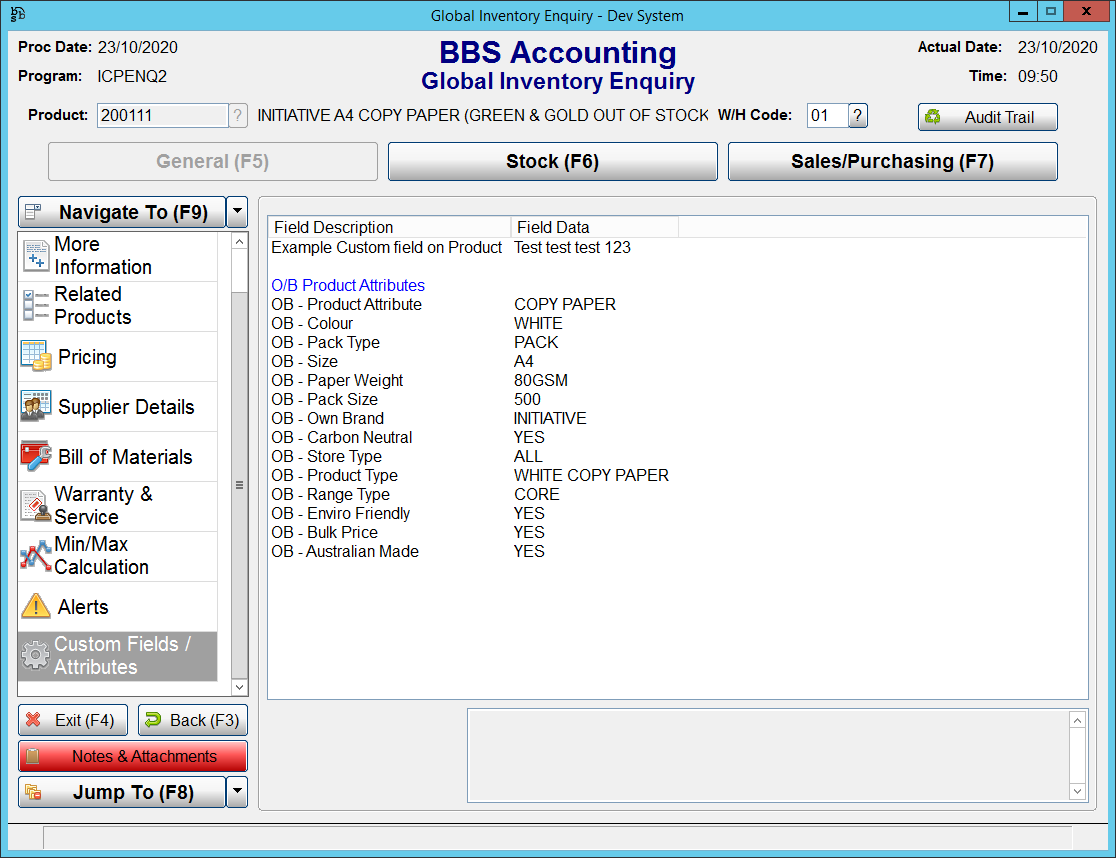Open the Bill of Materials icon
The image size is (1116, 858).
pos(36,456)
